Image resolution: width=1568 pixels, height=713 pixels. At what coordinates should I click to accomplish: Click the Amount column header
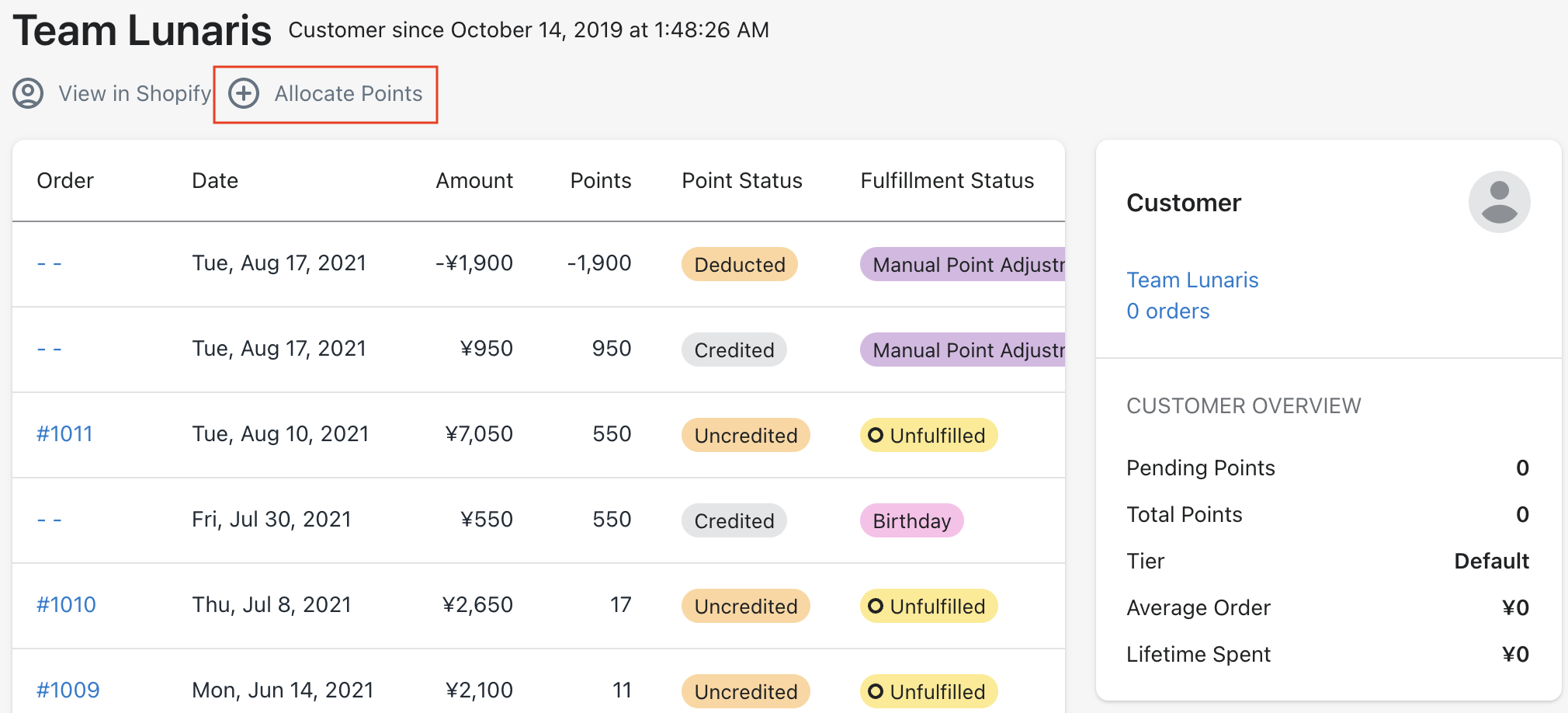(x=474, y=181)
